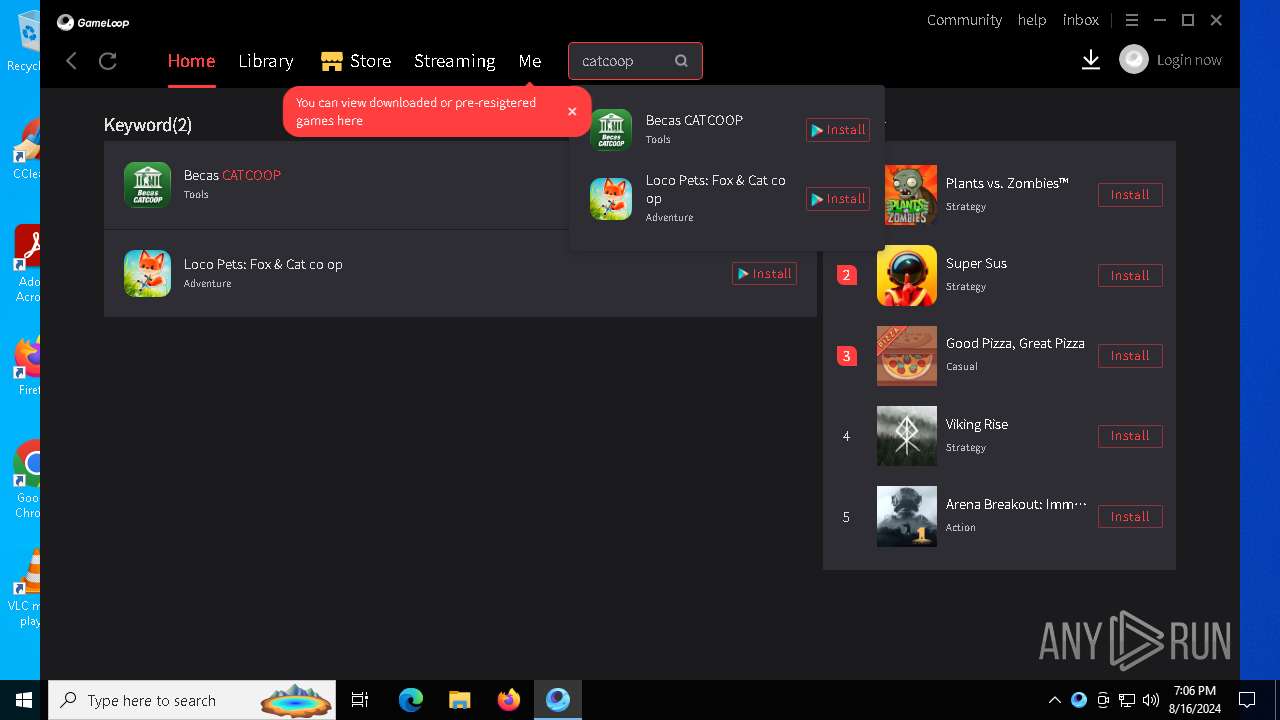Show hidden tray icons chevron
This screenshot has height=720, width=1280.
tap(1054, 700)
